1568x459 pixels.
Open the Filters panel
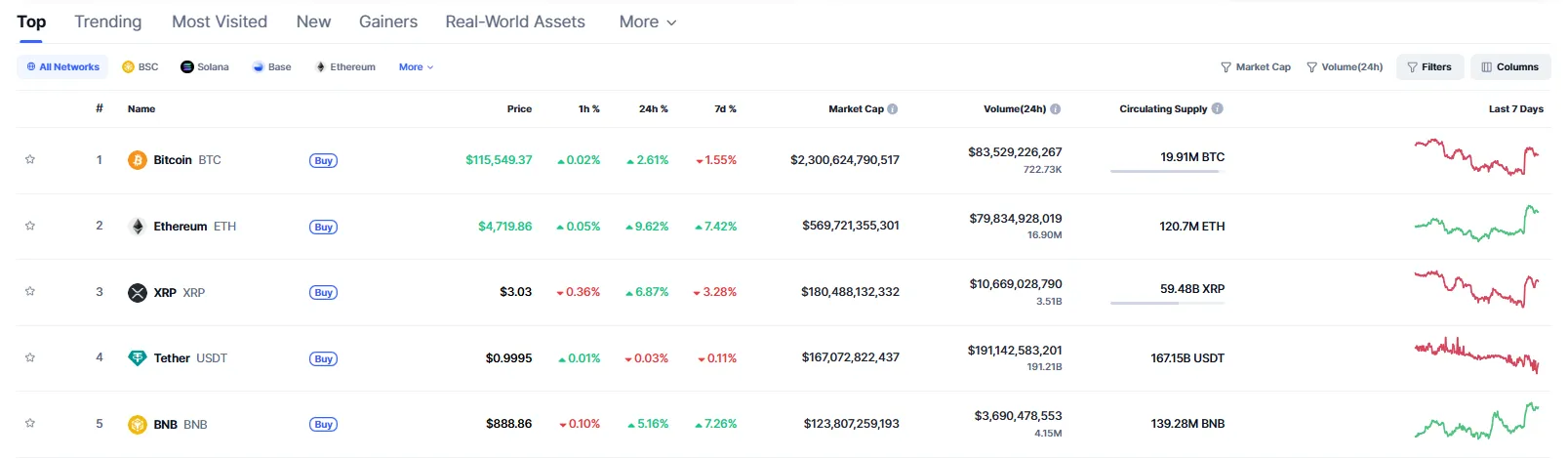1430,67
